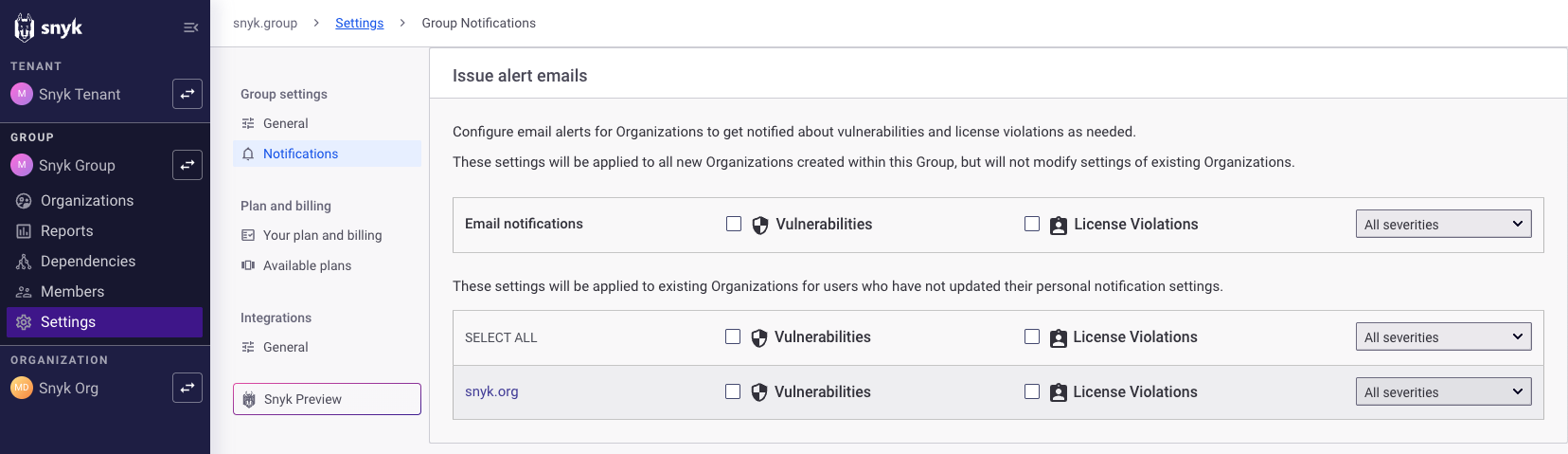Screen dimensions: 1568x454
Task: Expand the SELECT ALL severities dropdown
Action: (x=1443, y=337)
